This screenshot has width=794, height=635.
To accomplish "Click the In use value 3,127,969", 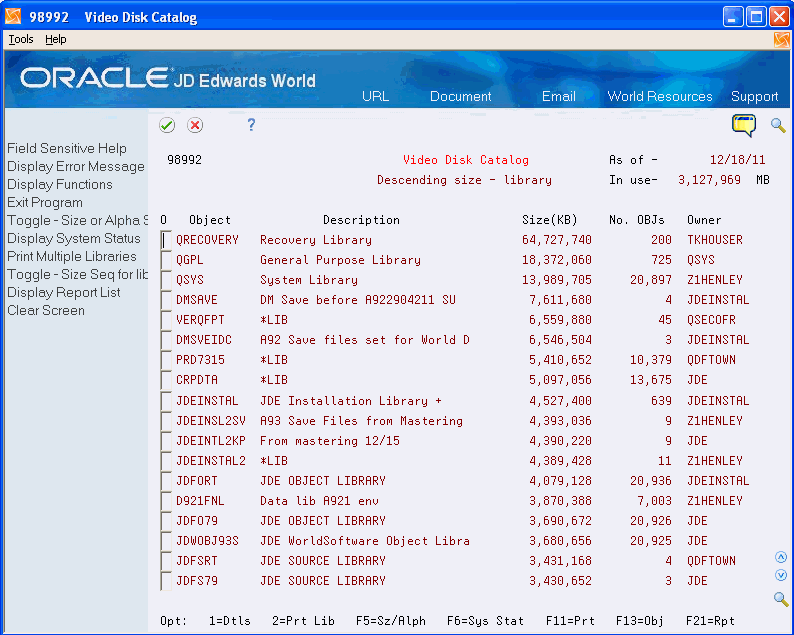I will [x=709, y=180].
